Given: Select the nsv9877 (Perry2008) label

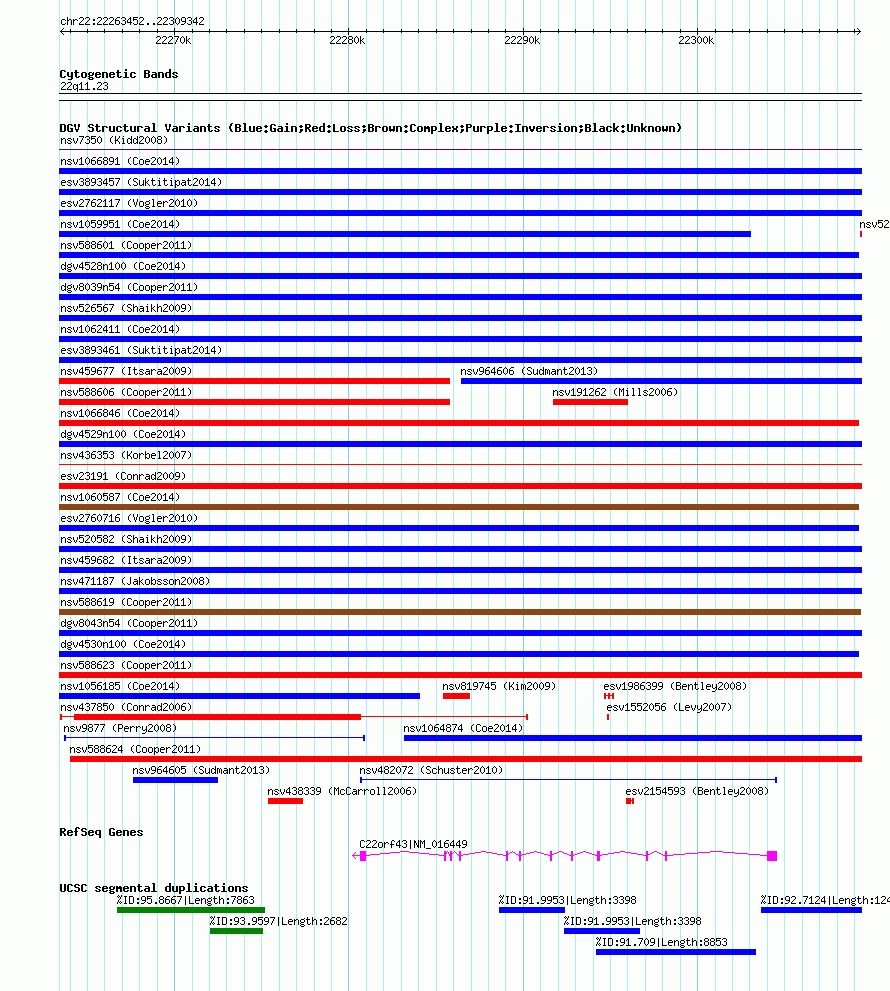Looking at the screenshot, I should 120,728.
